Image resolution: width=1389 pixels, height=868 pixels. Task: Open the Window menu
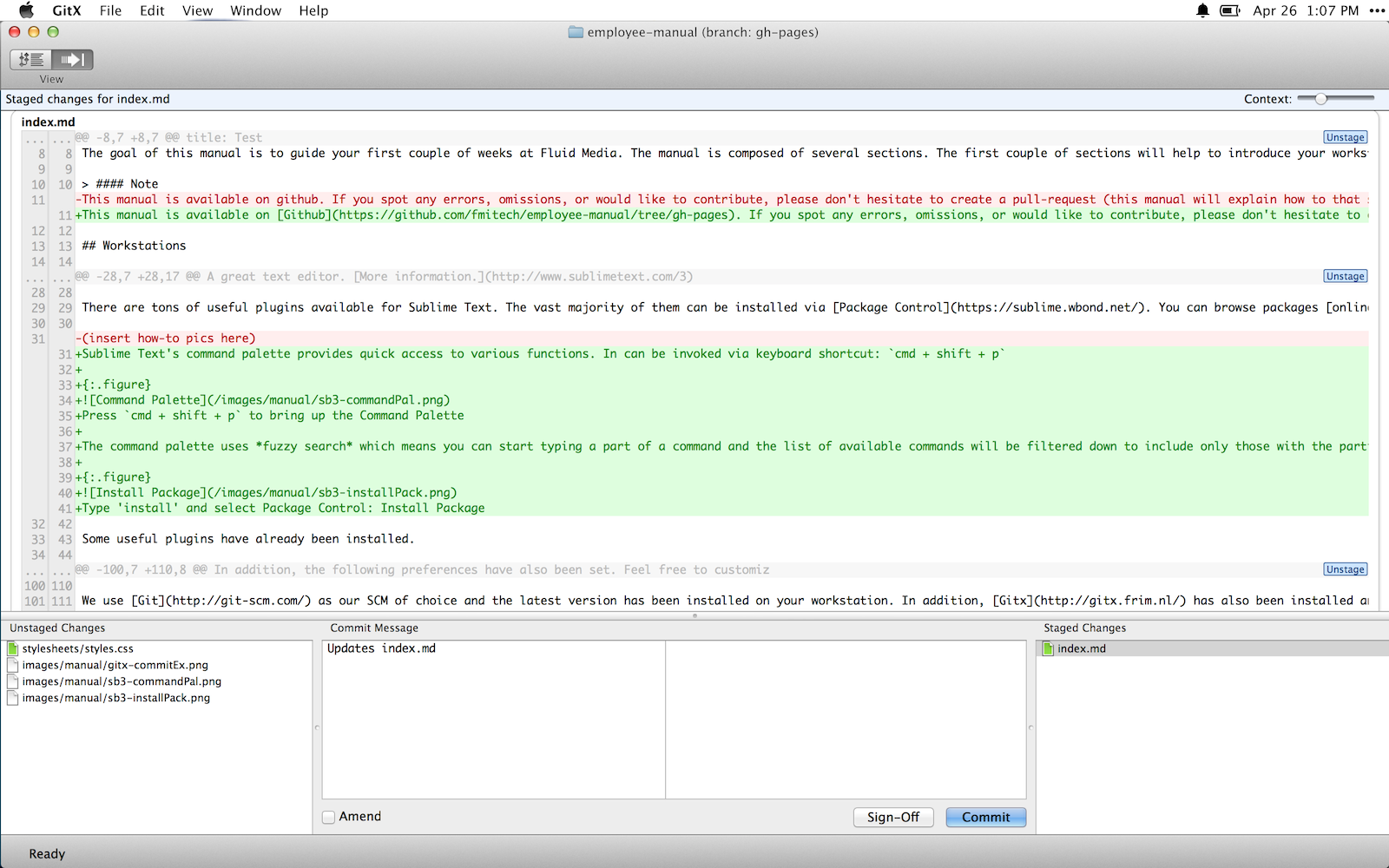pyautogui.click(x=255, y=10)
